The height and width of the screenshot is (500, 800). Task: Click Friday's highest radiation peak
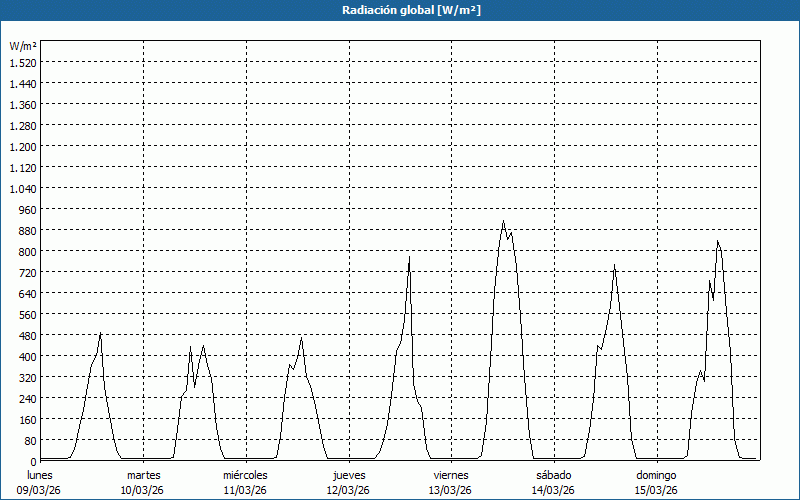503,221
